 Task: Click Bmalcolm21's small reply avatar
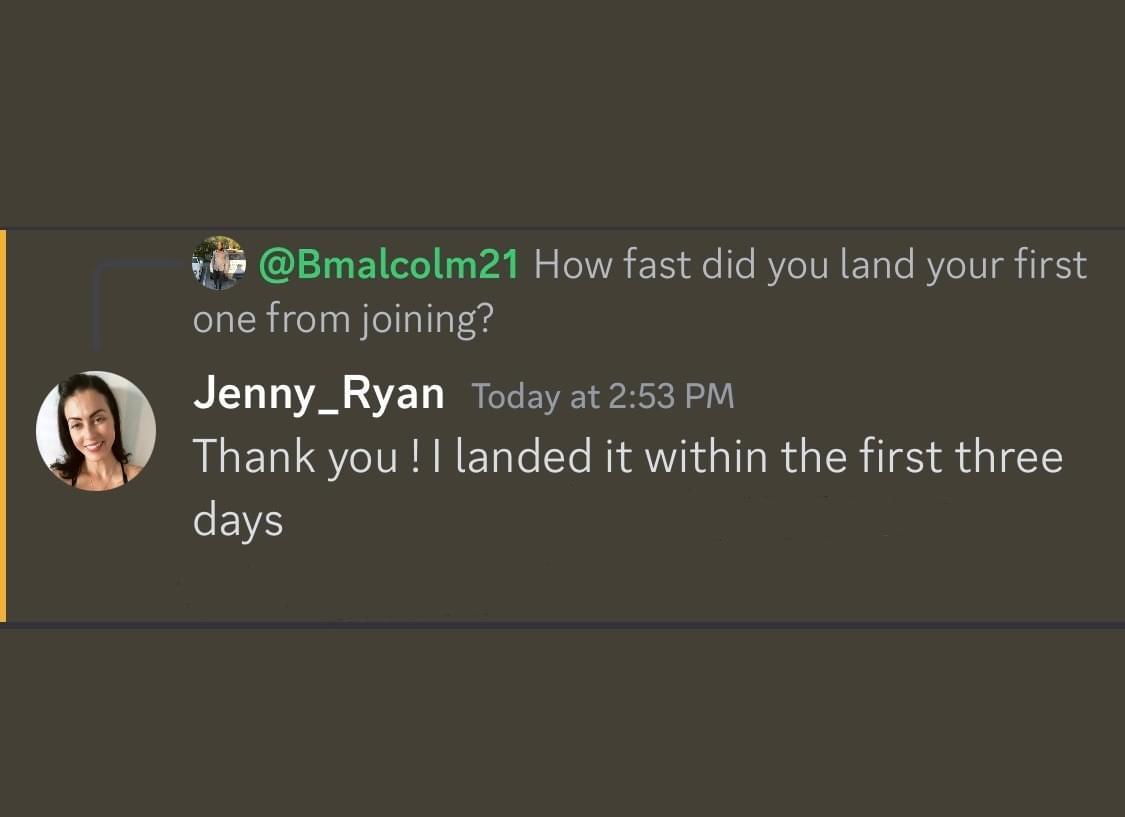pyautogui.click(x=218, y=263)
